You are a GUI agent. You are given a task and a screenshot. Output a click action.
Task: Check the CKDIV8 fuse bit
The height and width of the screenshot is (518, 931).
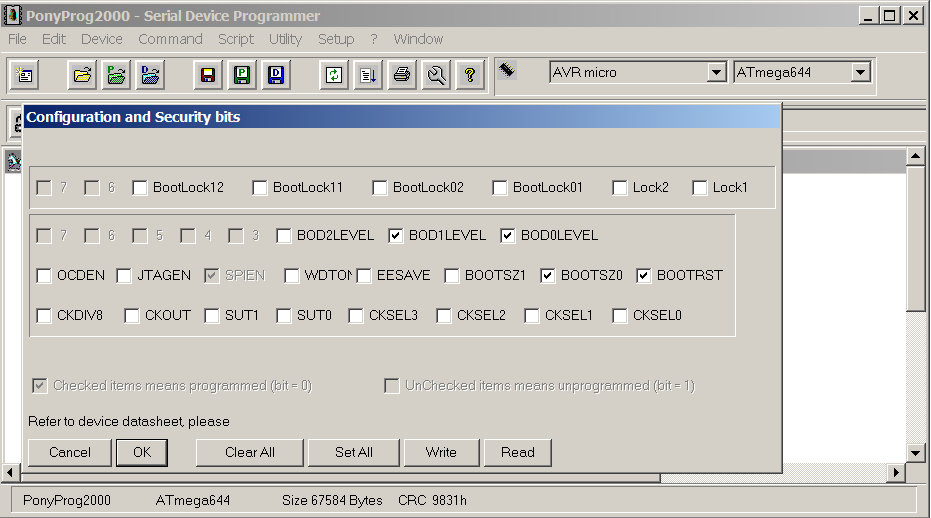(x=43, y=315)
